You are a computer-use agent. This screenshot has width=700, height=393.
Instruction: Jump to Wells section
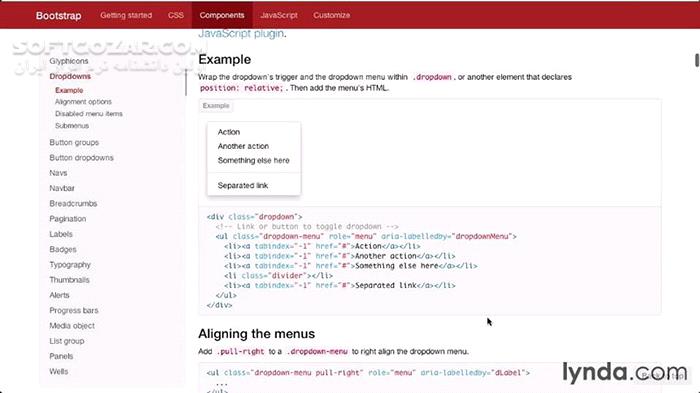pyautogui.click(x=59, y=372)
